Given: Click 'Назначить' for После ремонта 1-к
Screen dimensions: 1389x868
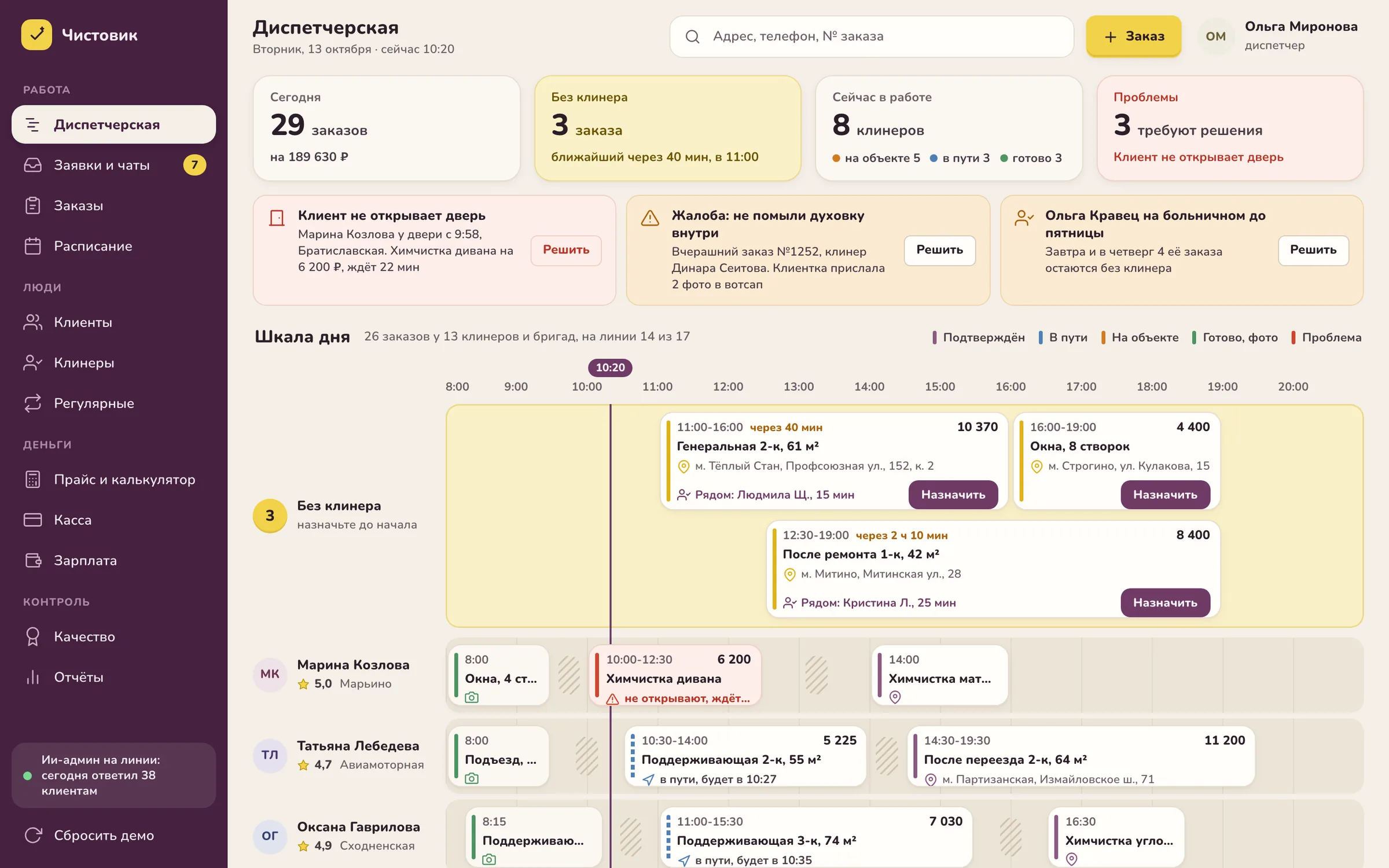Looking at the screenshot, I should [x=1165, y=603].
